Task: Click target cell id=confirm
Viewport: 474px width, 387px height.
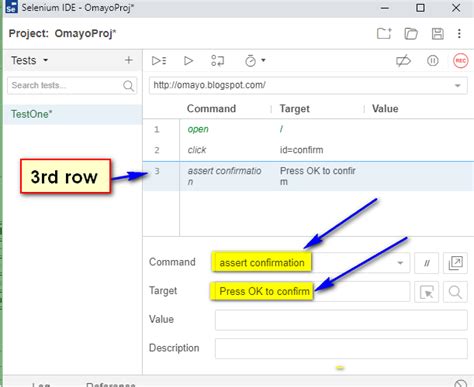Action: click(x=301, y=150)
